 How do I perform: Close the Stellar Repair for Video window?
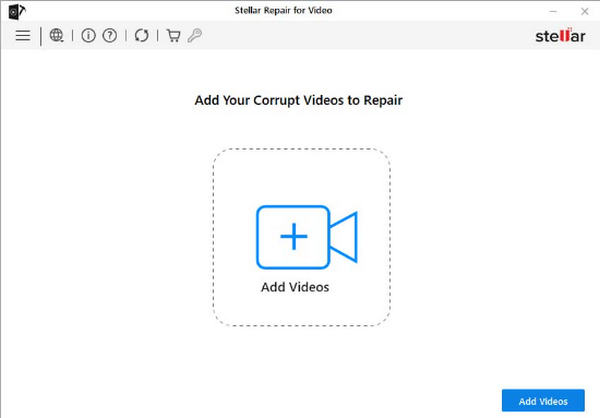coord(584,11)
